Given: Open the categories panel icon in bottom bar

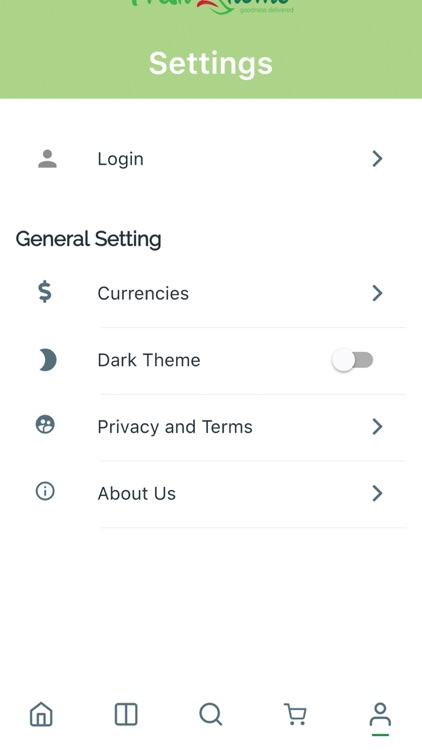Looking at the screenshot, I should point(126,714).
